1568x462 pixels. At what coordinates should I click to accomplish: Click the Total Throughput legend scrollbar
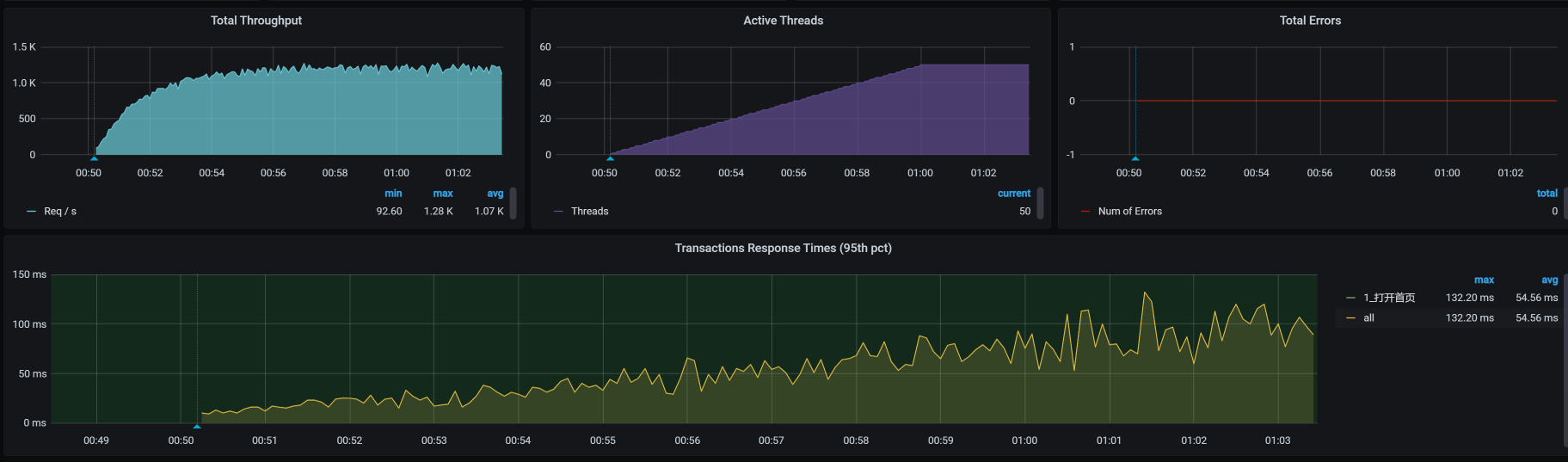[513, 203]
